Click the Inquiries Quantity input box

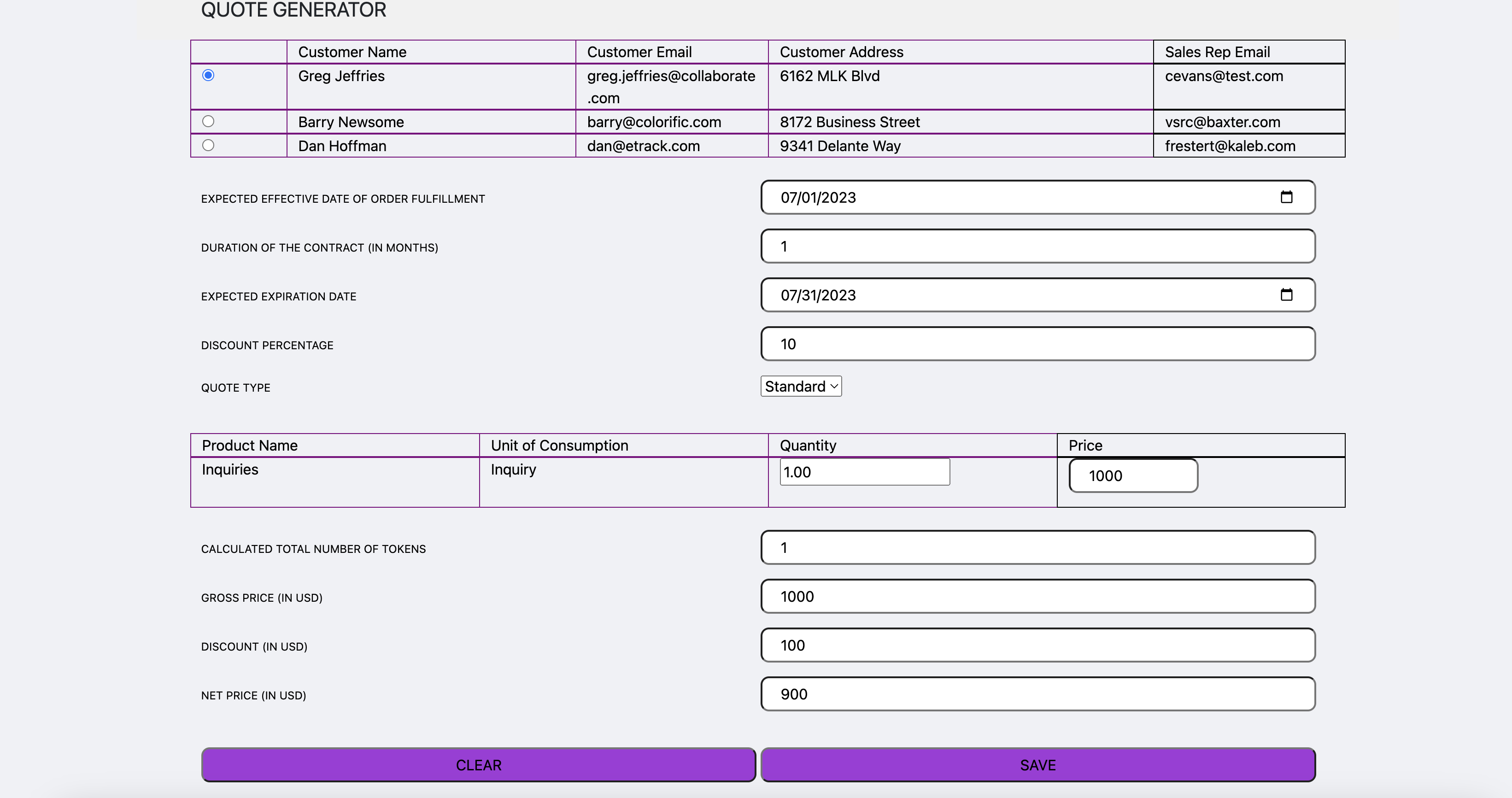point(864,472)
